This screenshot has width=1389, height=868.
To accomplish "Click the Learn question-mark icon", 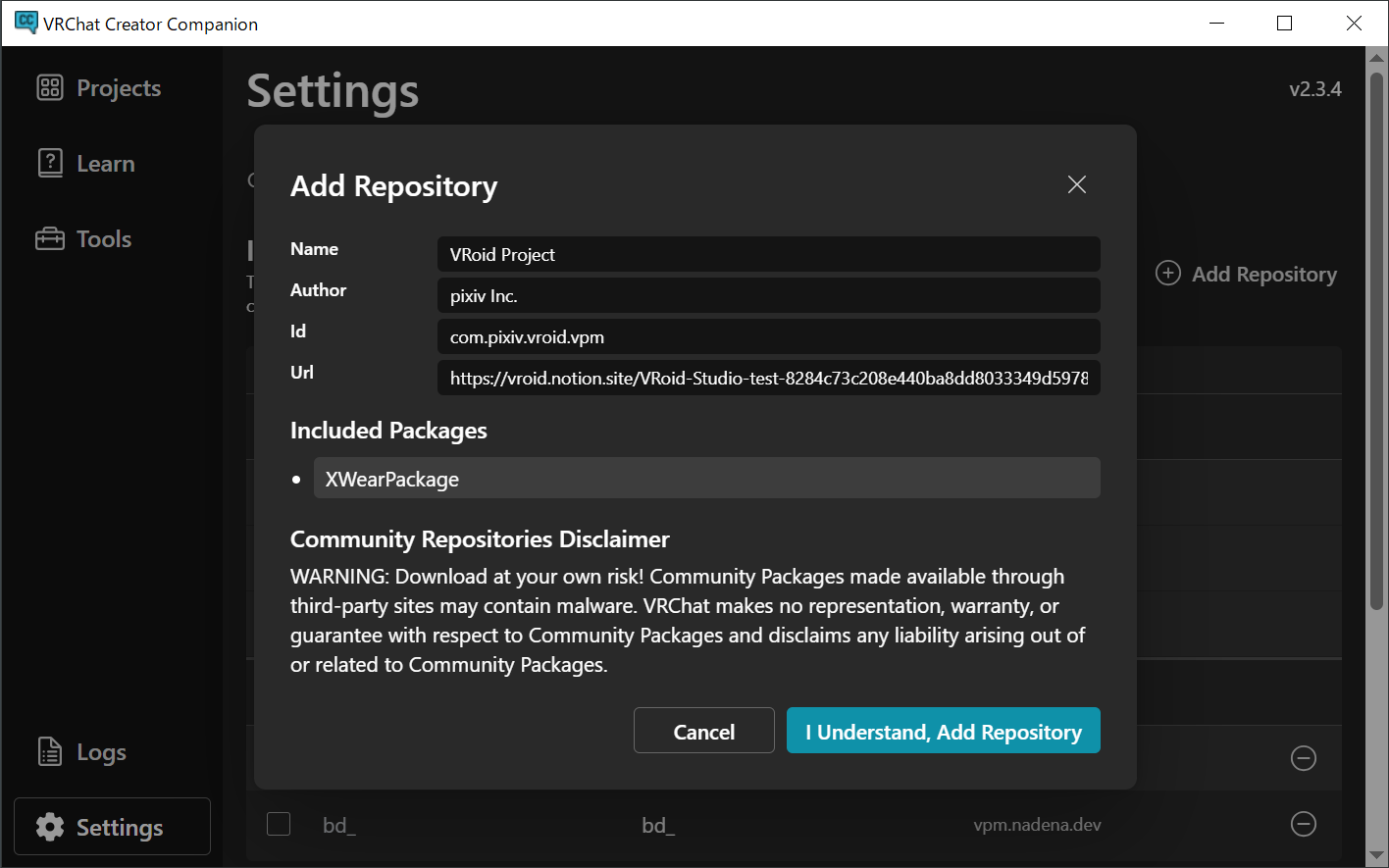I will coord(50,163).
